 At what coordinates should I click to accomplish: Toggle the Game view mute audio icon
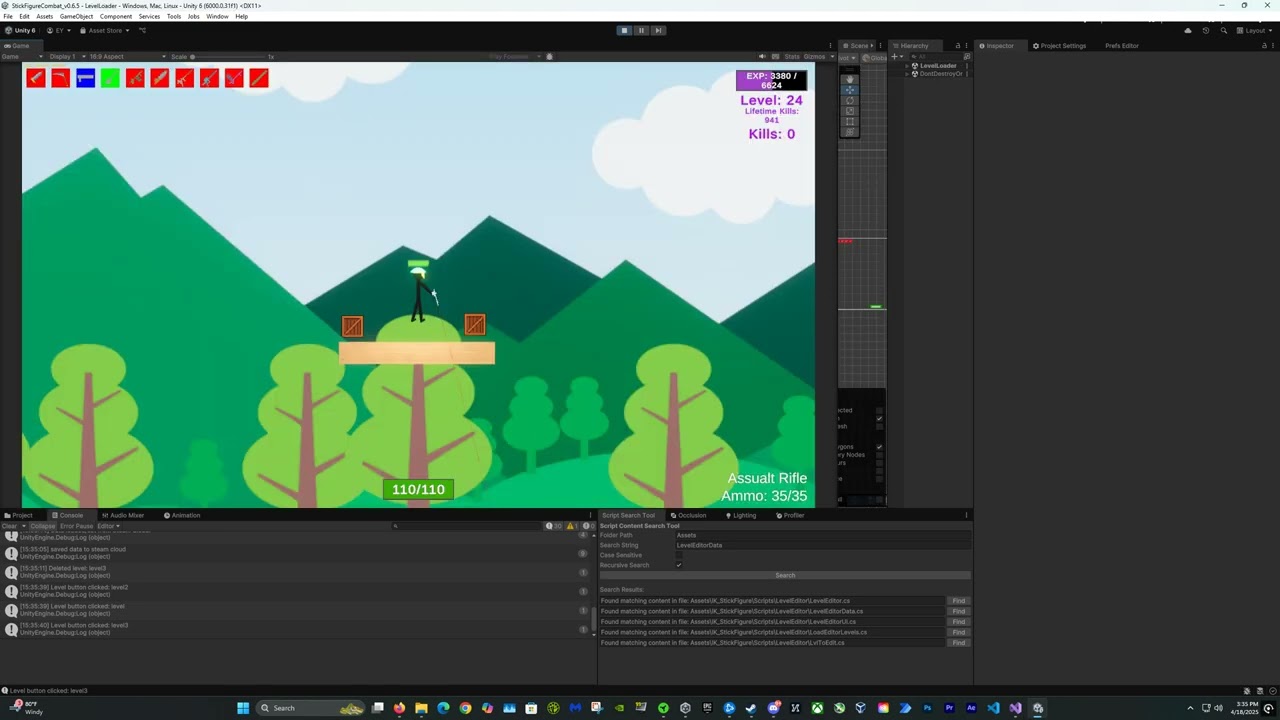click(x=762, y=56)
